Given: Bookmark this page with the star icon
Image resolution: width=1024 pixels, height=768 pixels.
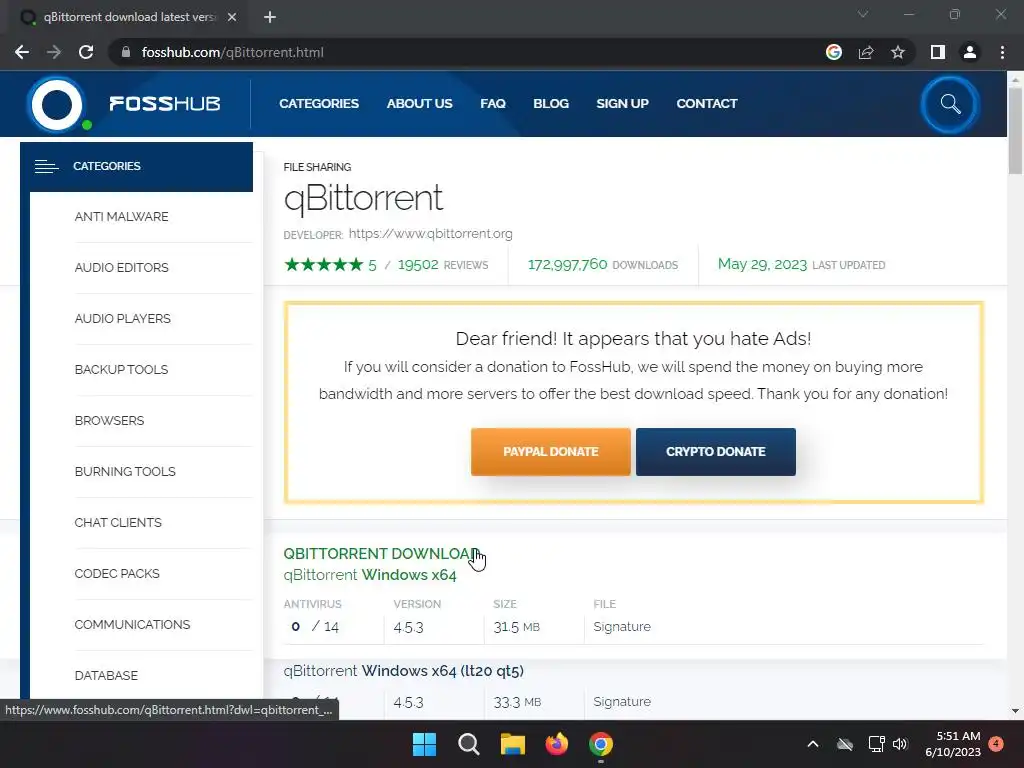Looking at the screenshot, I should [898, 52].
